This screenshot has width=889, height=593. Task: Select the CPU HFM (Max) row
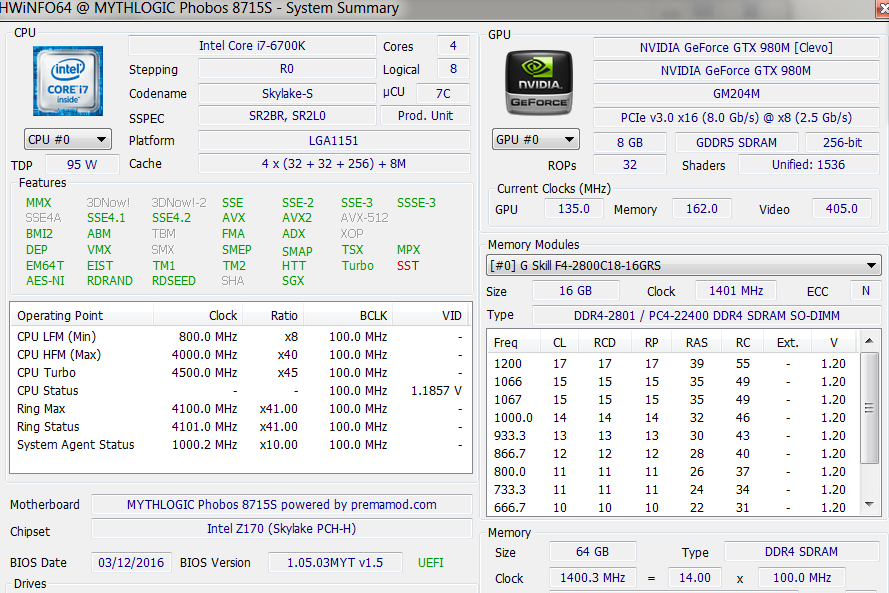(x=240, y=355)
